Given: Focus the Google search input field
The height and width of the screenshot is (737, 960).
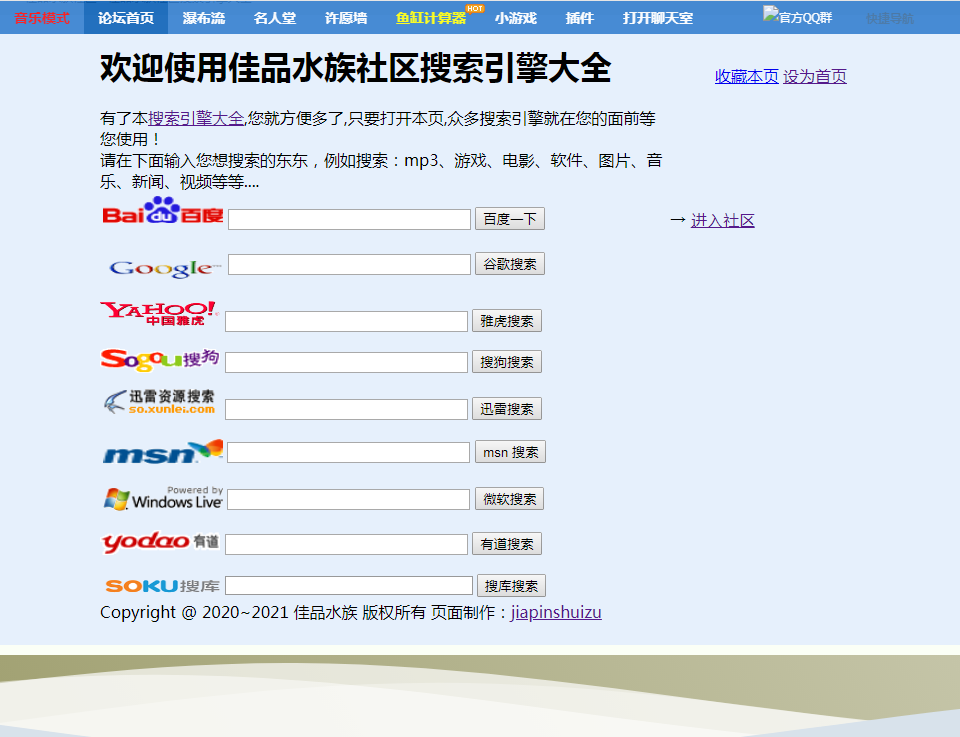Looking at the screenshot, I should click(x=350, y=264).
